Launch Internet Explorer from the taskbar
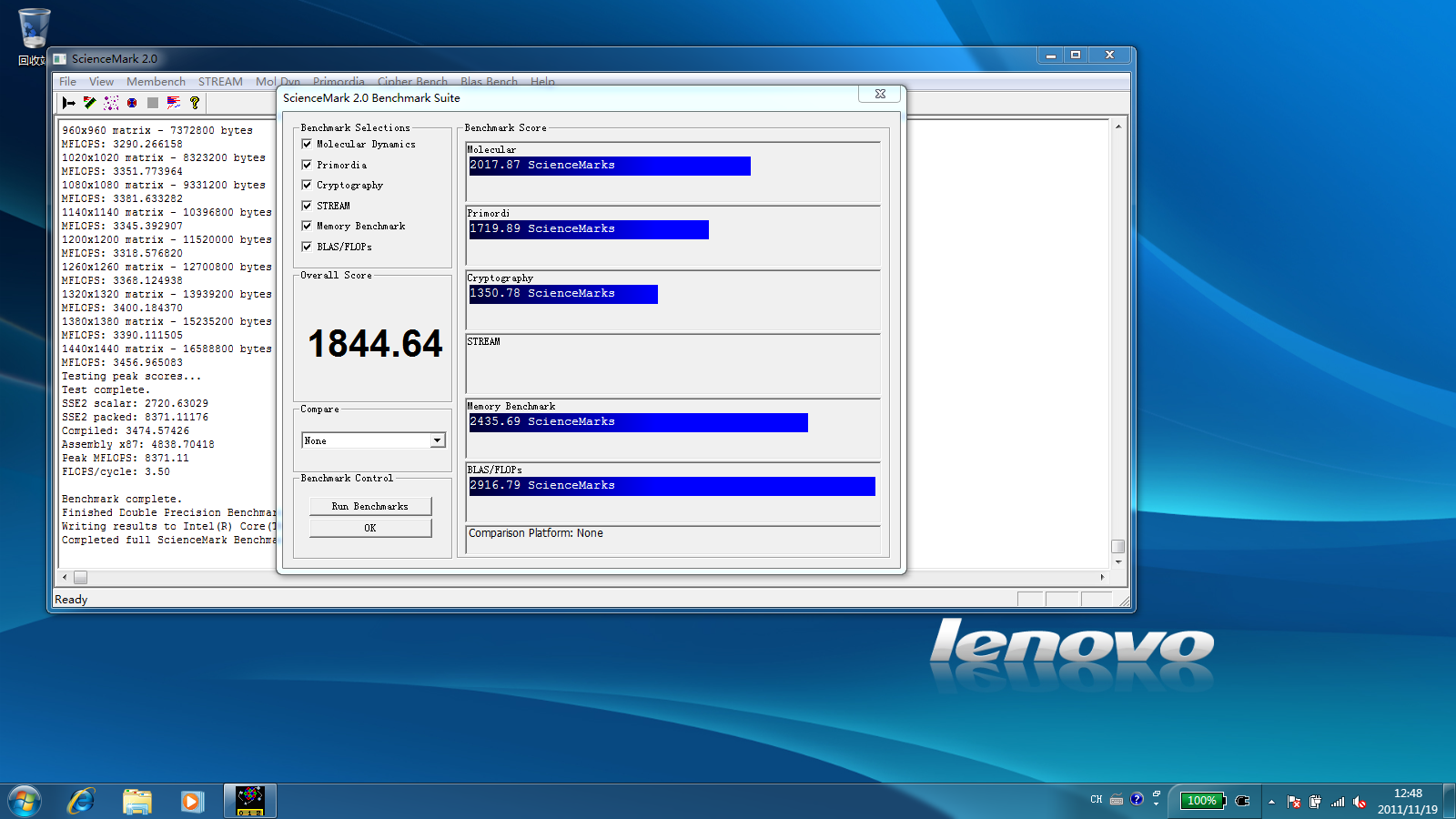Image resolution: width=1456 pixels, height=819 pixels. pos(81,802)
